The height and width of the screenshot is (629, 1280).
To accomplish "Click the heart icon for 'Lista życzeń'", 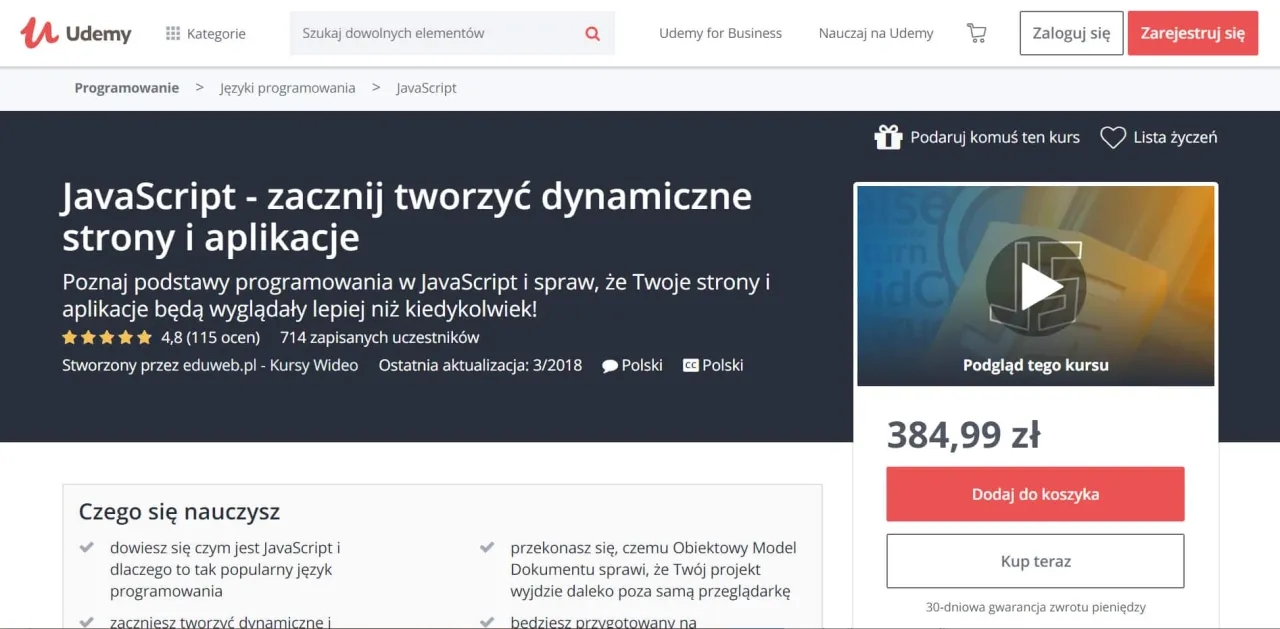I will click(1112, 137).
